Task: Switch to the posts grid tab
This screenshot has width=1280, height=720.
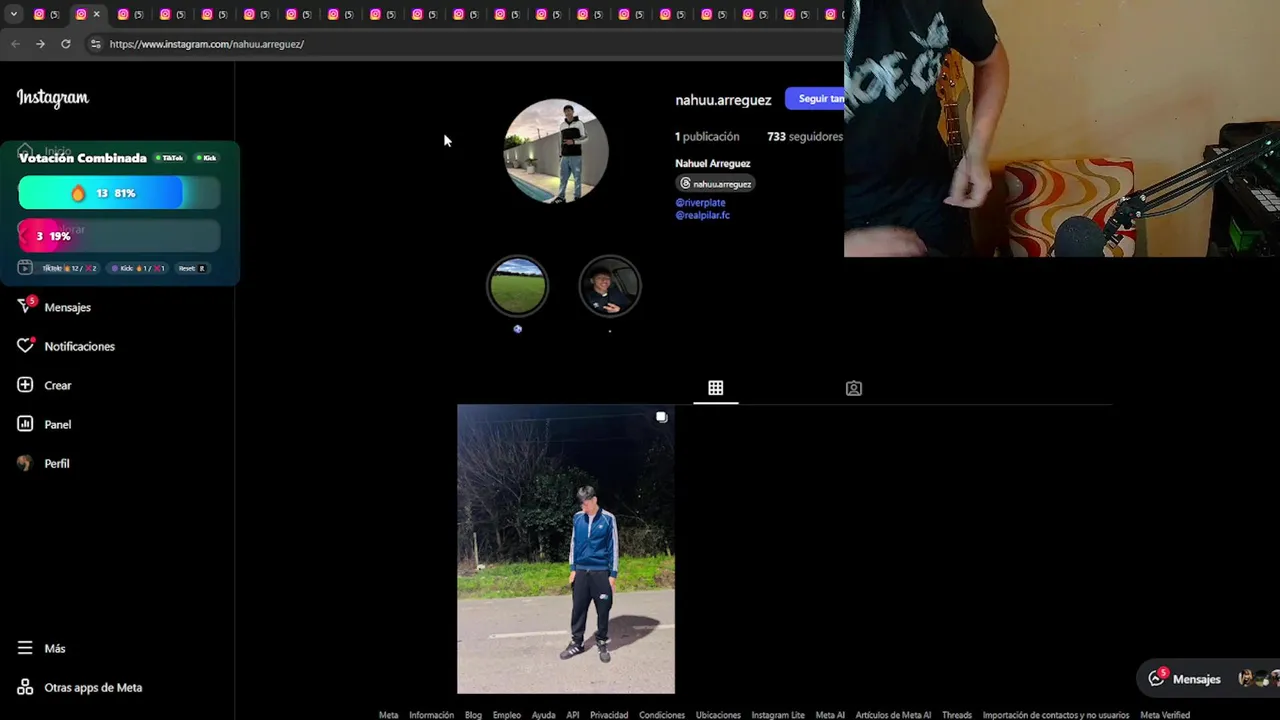Action: coord(716,388)
